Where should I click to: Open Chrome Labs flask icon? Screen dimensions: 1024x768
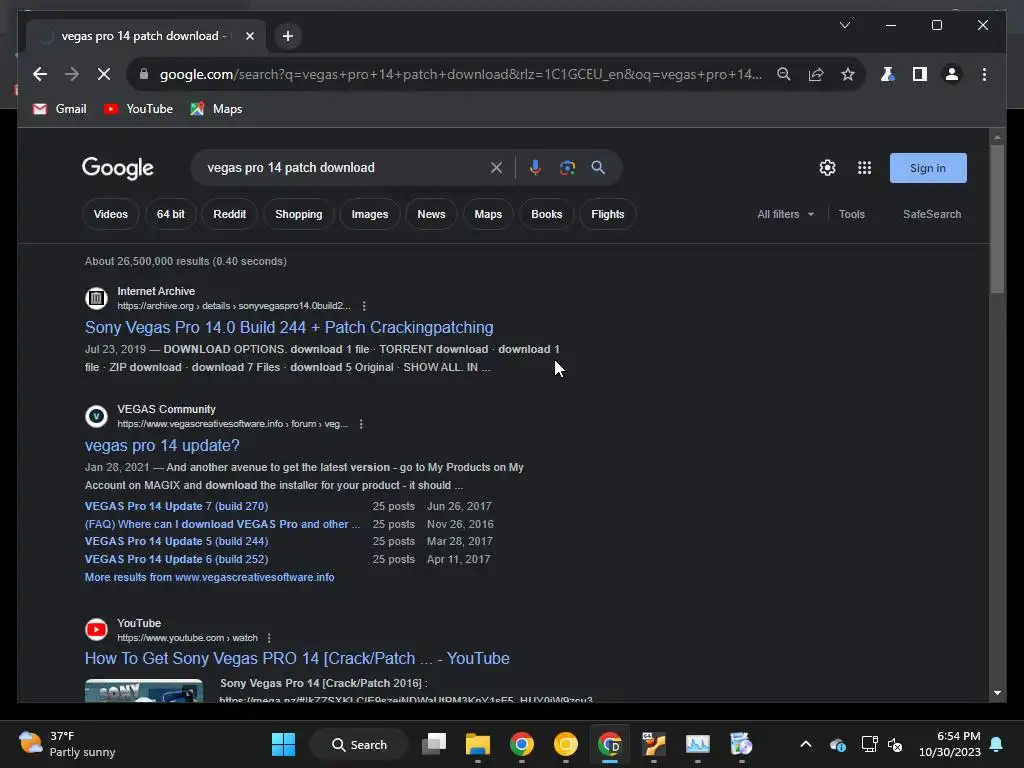tap(888, 74)
